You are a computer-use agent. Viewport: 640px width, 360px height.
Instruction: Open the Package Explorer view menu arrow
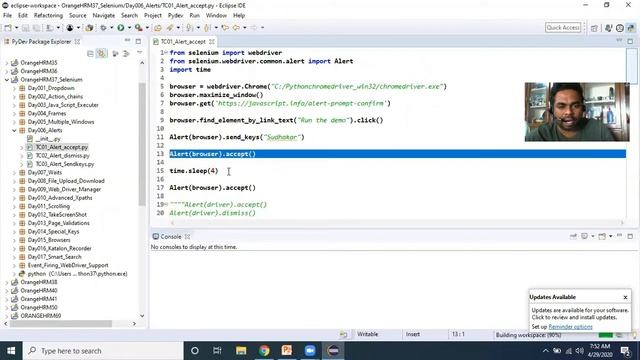[140, 53]
